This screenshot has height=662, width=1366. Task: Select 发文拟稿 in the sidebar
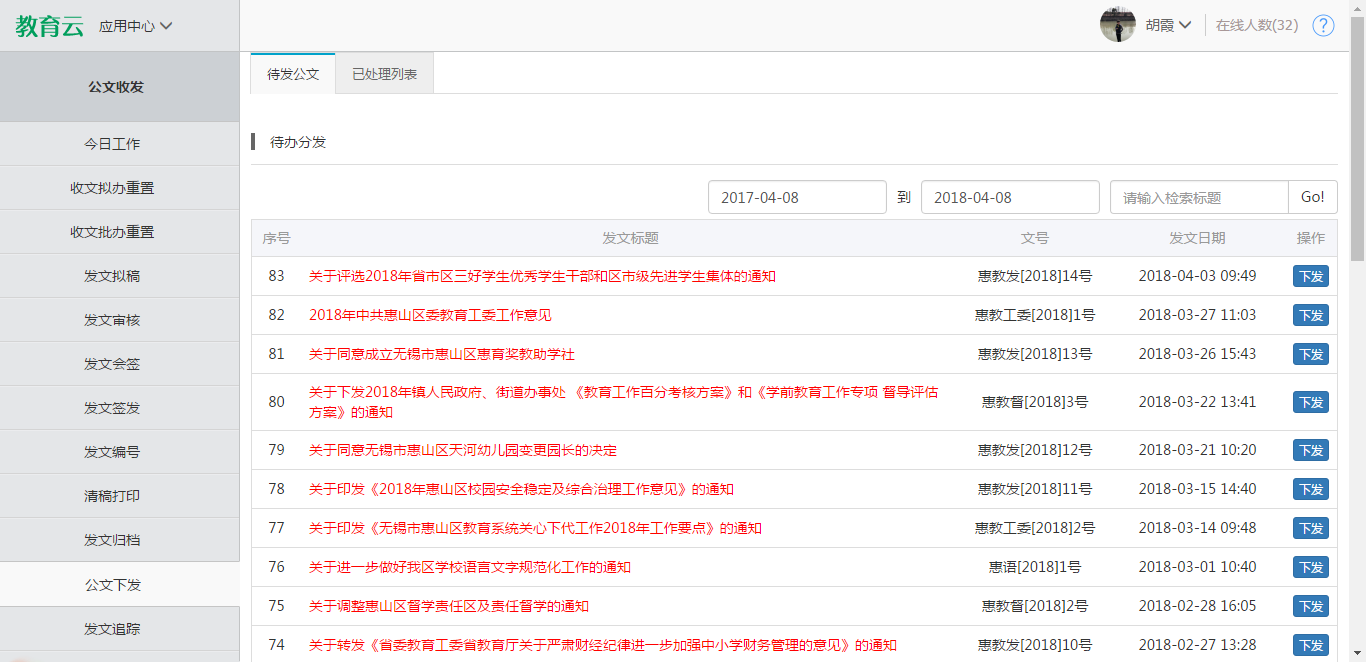point(112,276)
